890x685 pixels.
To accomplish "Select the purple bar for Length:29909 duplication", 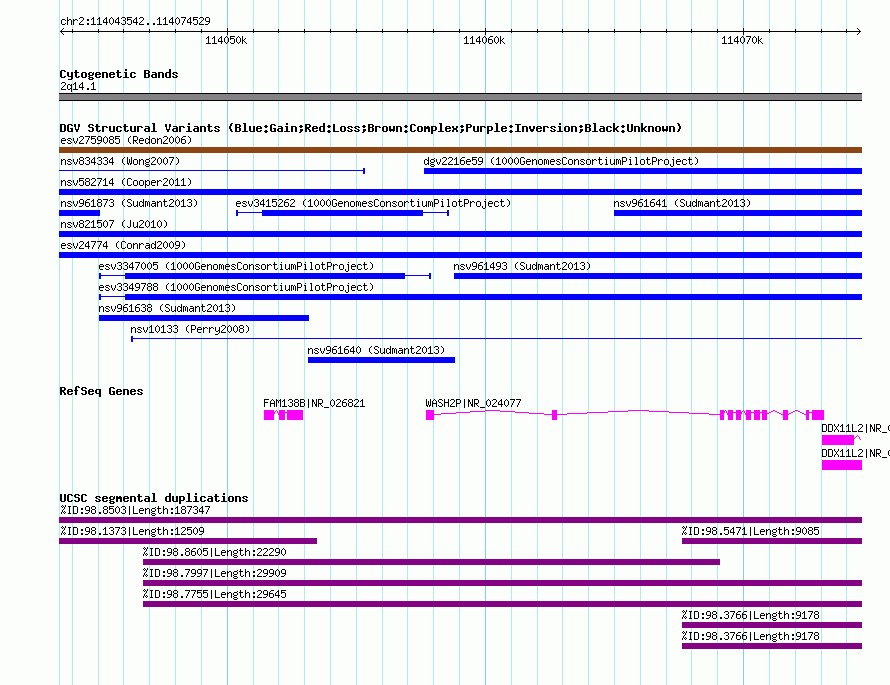I will coord(502,583).
